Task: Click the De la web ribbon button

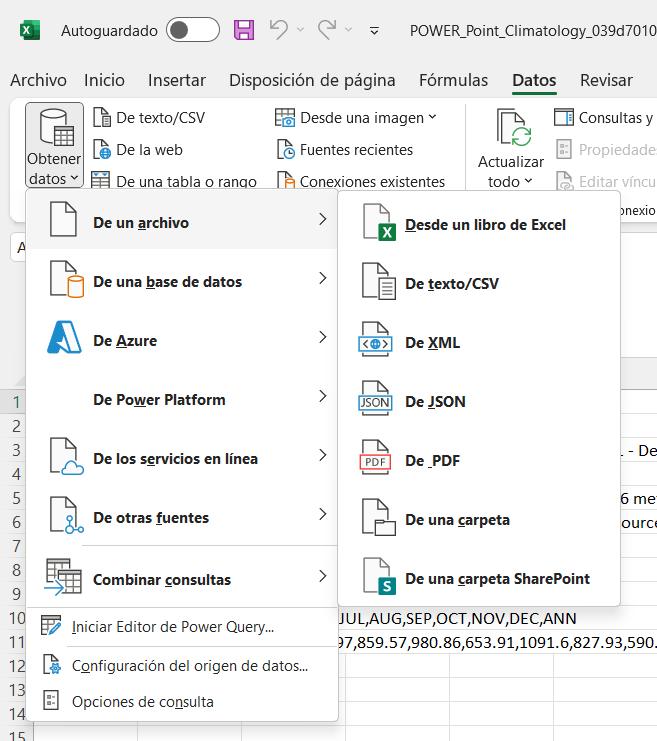Action: coord(138,150)
